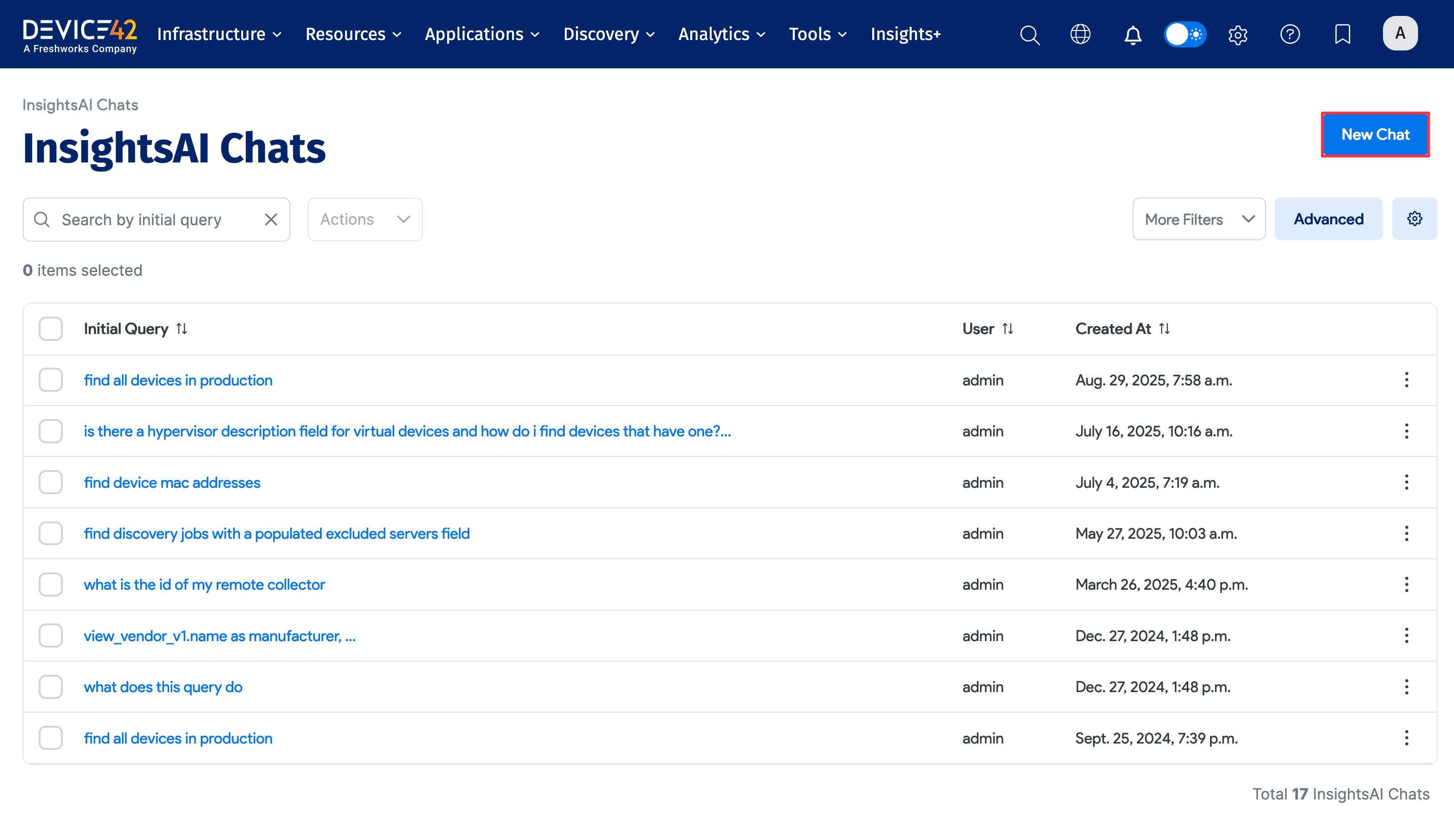Toggle dark mode switch in the header

pyautogui.click(x=1185, y=35)
